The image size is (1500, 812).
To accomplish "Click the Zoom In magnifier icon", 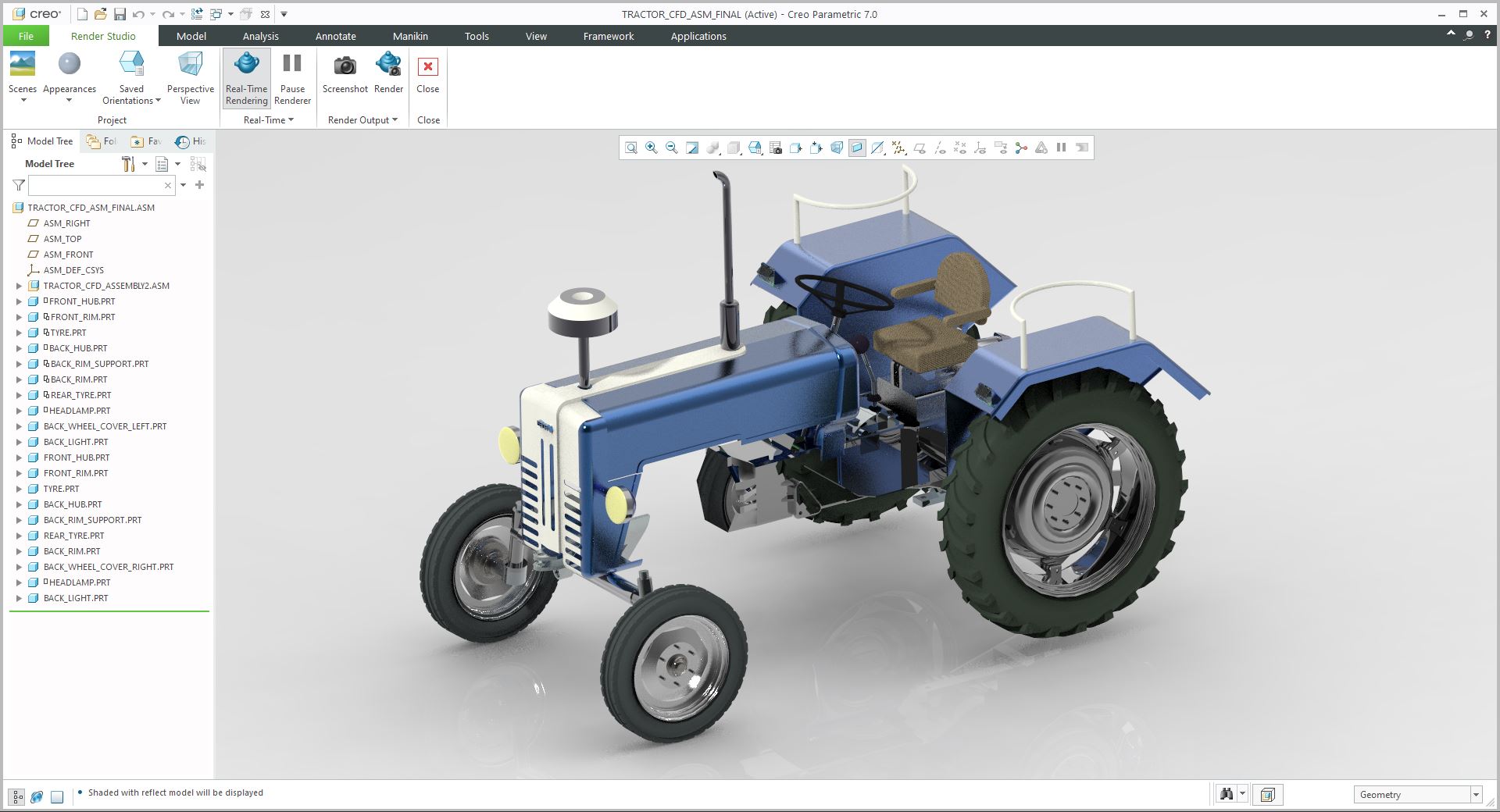I will 652,148.
